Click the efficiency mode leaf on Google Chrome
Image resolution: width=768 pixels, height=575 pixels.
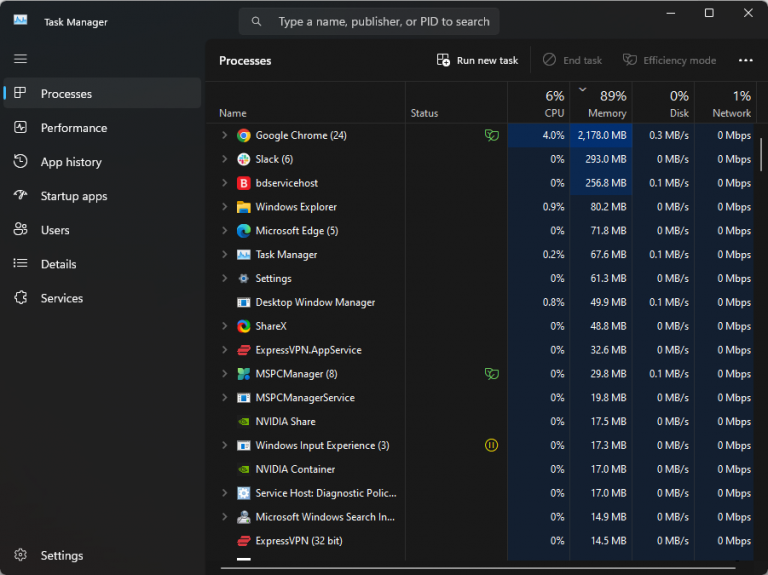[491, 135]
